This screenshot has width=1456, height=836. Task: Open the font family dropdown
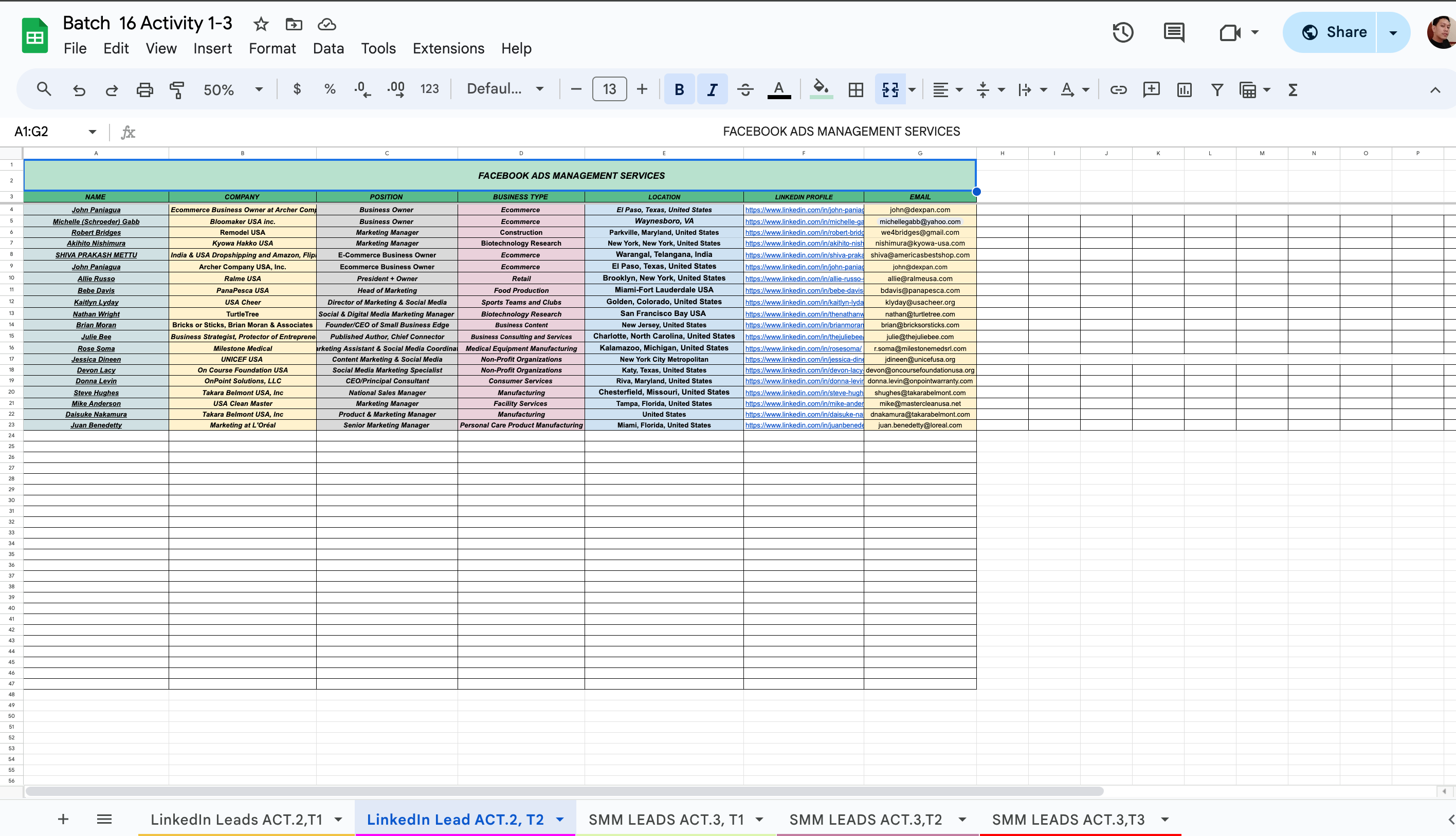pos(505,89)
